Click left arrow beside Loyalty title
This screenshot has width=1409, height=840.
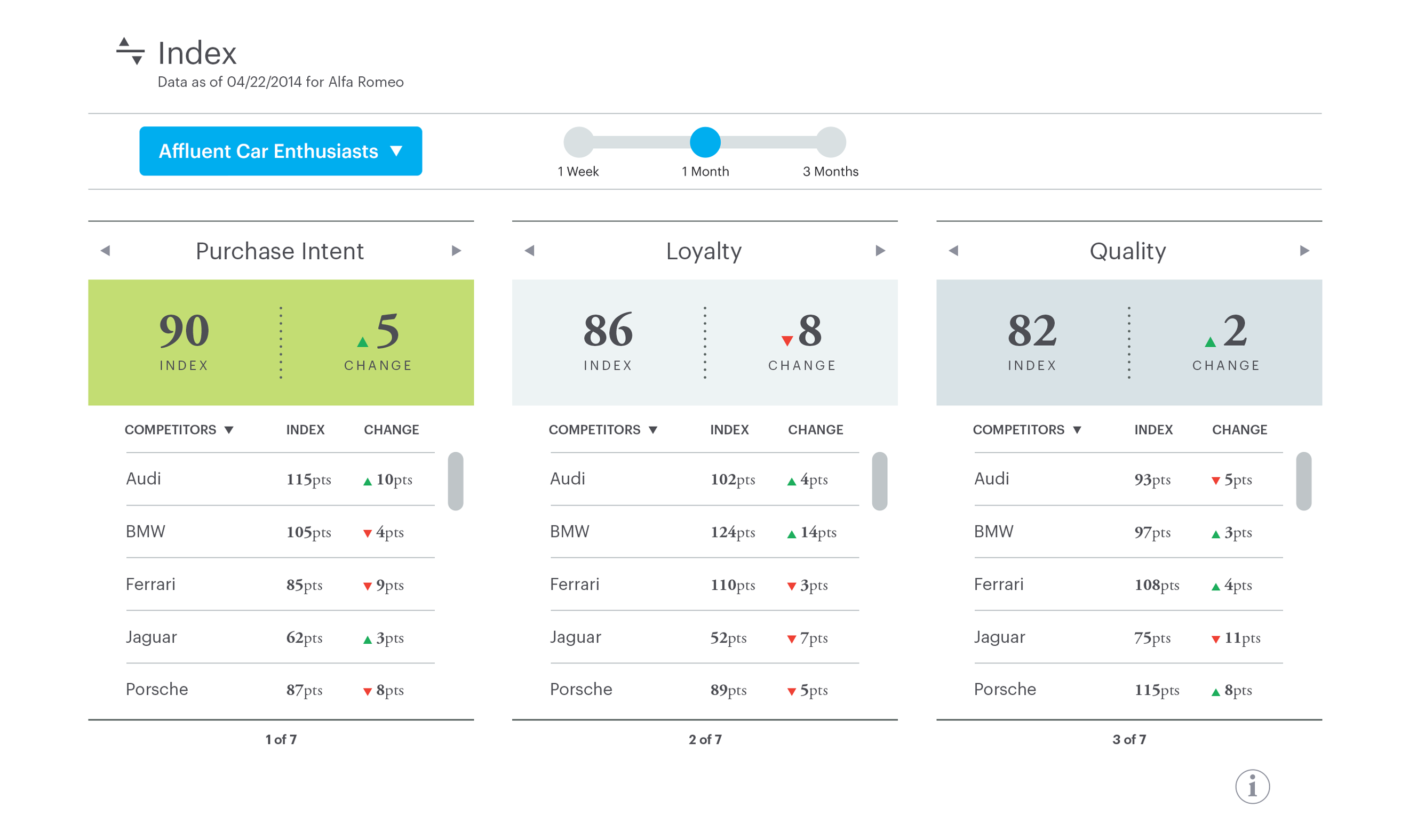tap(529, 250)
